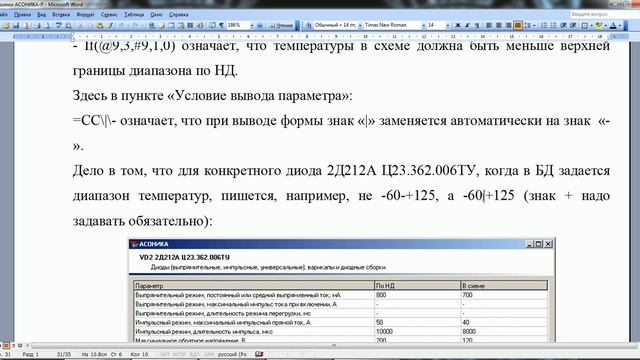Image resolution: width=640 pixels, height=360 pixels.
Task: Click the VD2 2Д212А heading in АСОНИКА
Action: coord(184,257)
